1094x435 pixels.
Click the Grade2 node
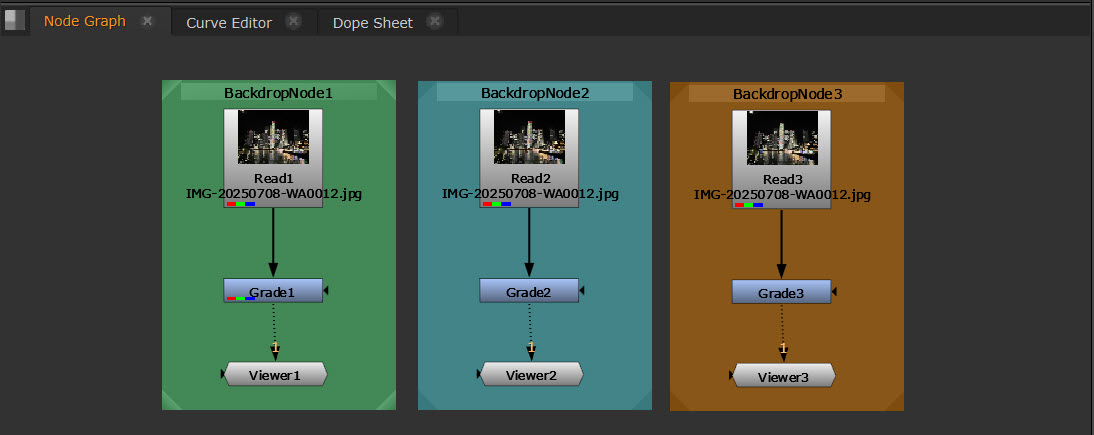coord(529,291)
